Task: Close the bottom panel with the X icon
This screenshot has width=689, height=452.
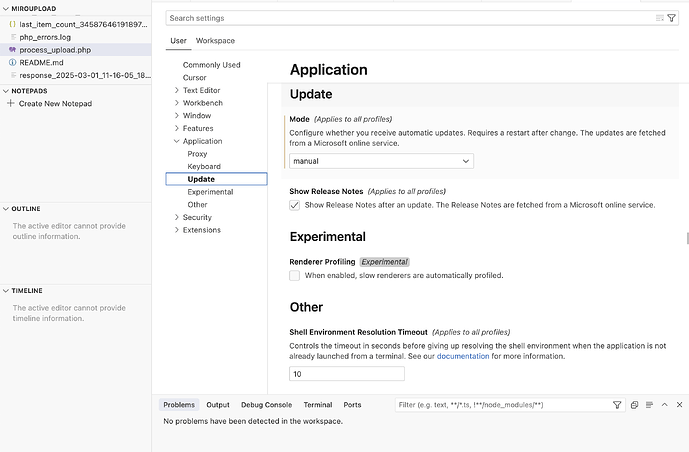Action: point(680,405)
